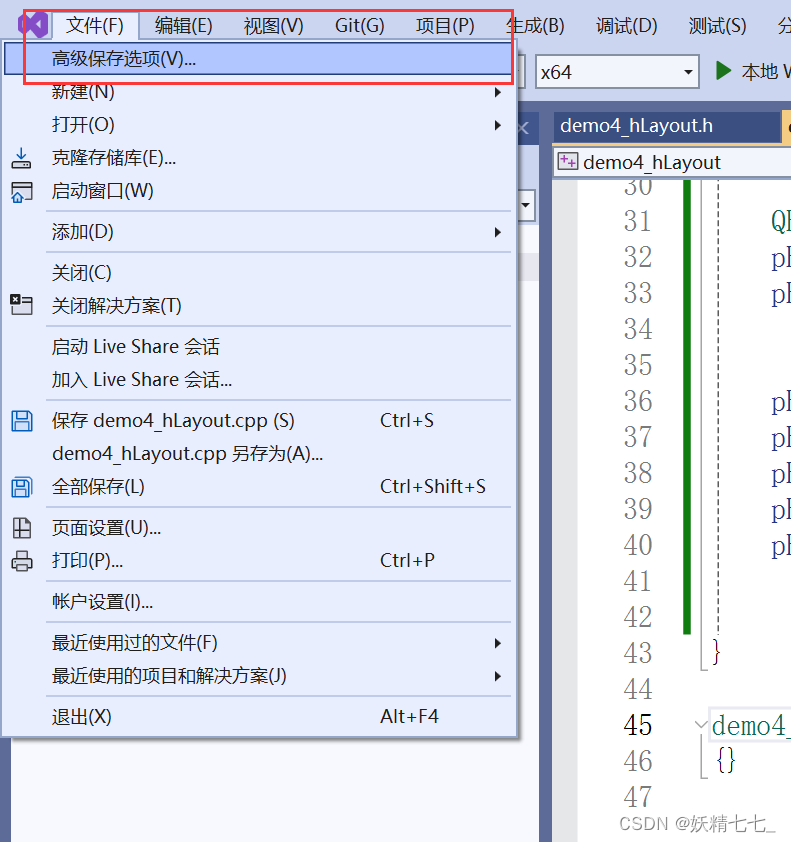The image size is (791, 842).
Task: Open the x64 platform dropdown
Action: tap(617, 71)
